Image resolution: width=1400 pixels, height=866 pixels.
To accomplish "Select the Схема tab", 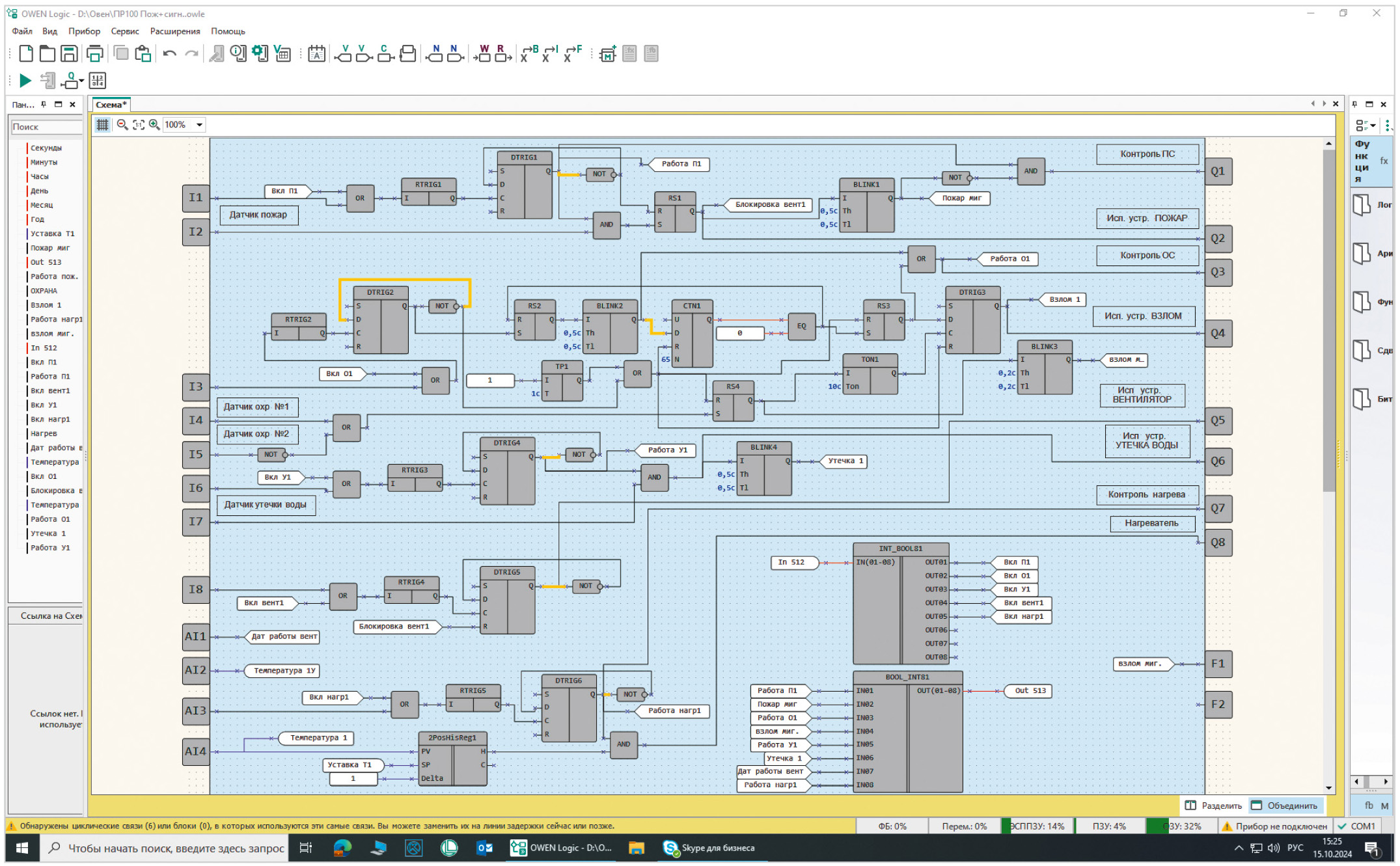I will pyautogui.click(x=111, y=105).
